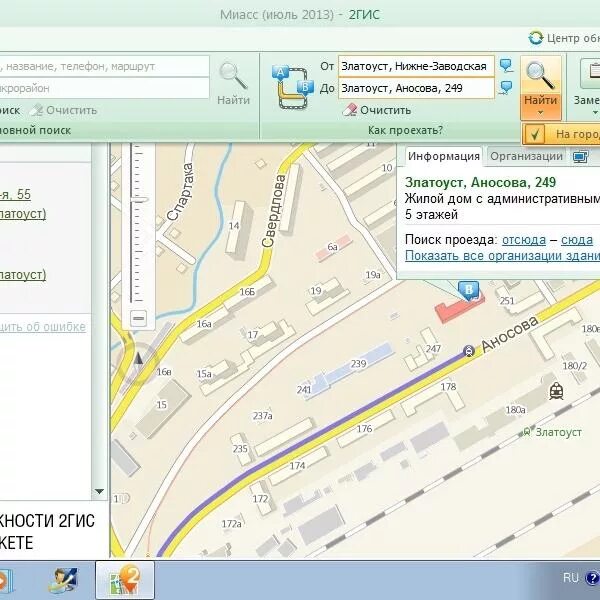This screenshot has height=600, width=600.
Task: Pick start point on map icon beside От field
Action: coord(506,66)
